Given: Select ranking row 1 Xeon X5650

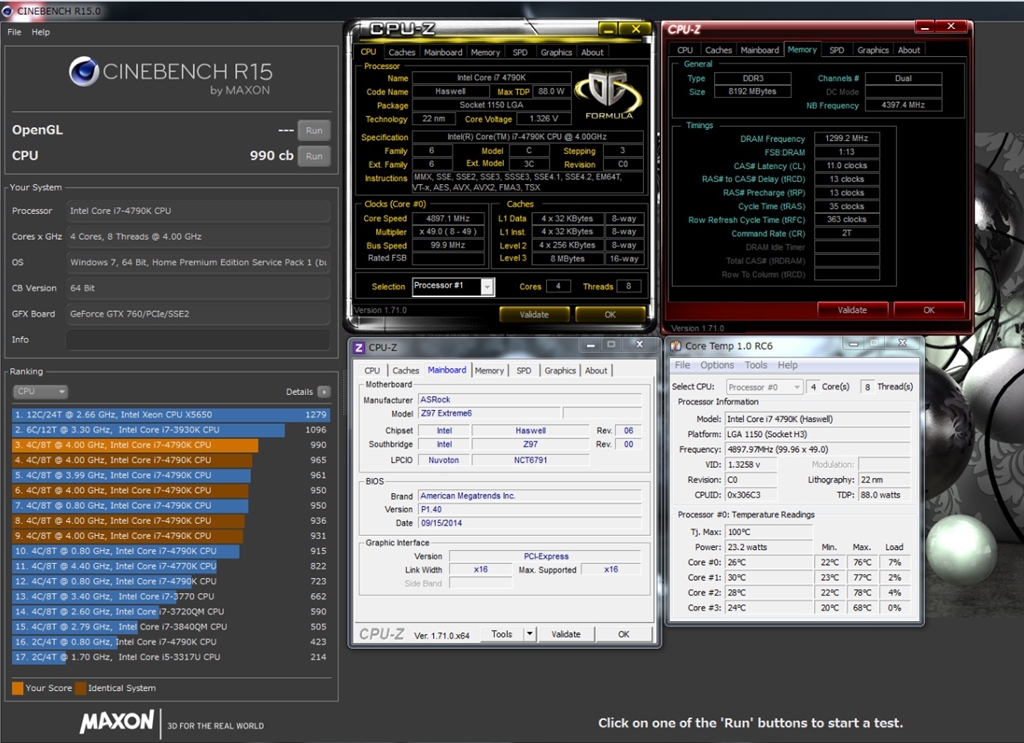Looking at the screenshot, I should coord(170,415).
